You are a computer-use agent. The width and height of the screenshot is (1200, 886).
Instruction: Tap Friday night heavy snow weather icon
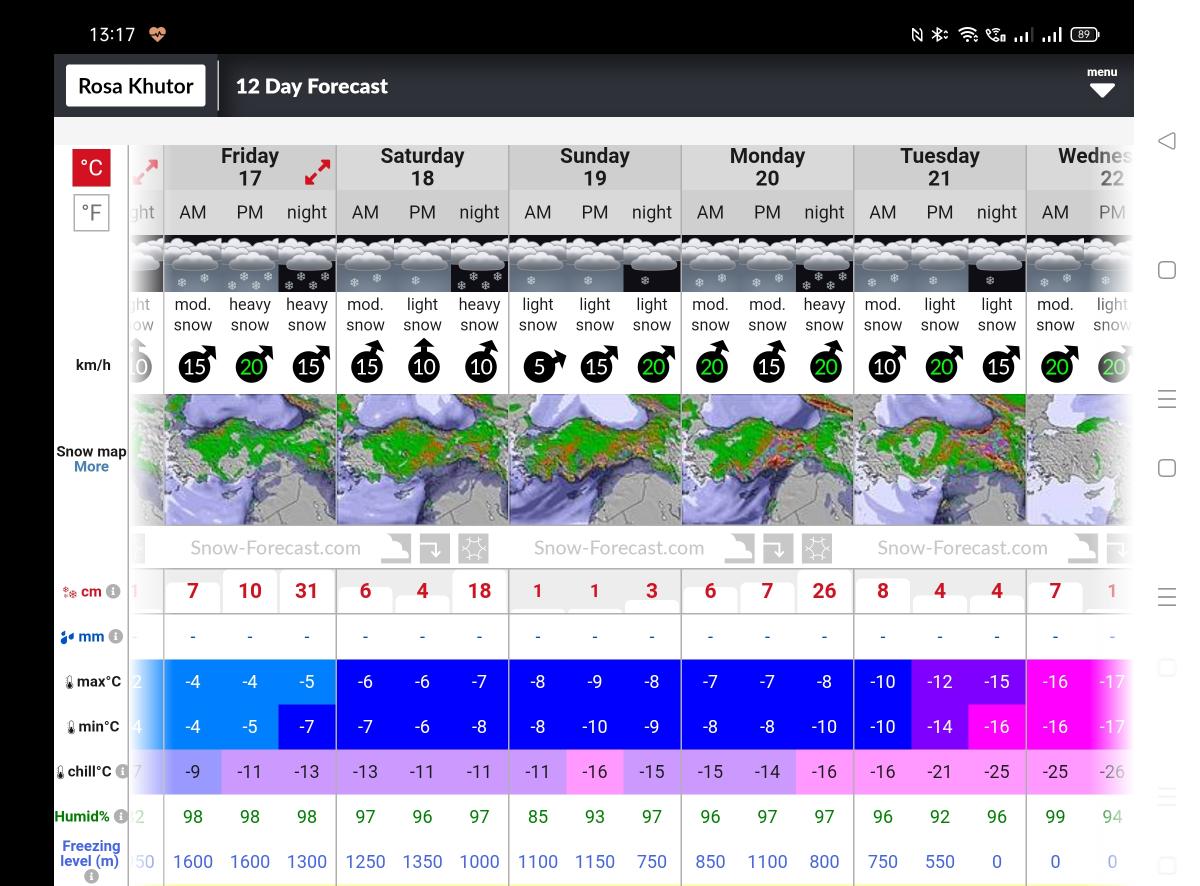pos(307,265)
